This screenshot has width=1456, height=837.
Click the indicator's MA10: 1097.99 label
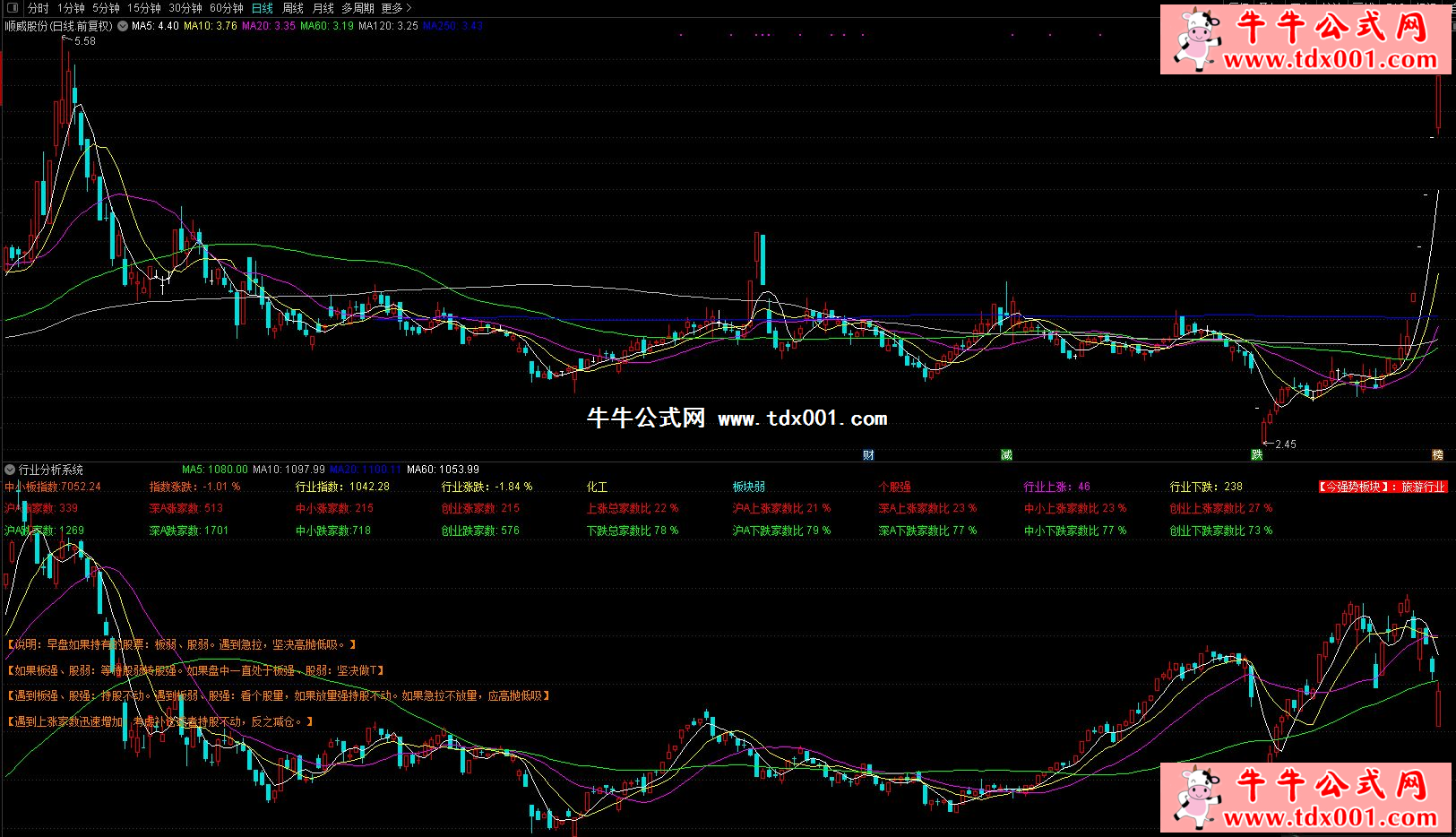tap(289, 470)
